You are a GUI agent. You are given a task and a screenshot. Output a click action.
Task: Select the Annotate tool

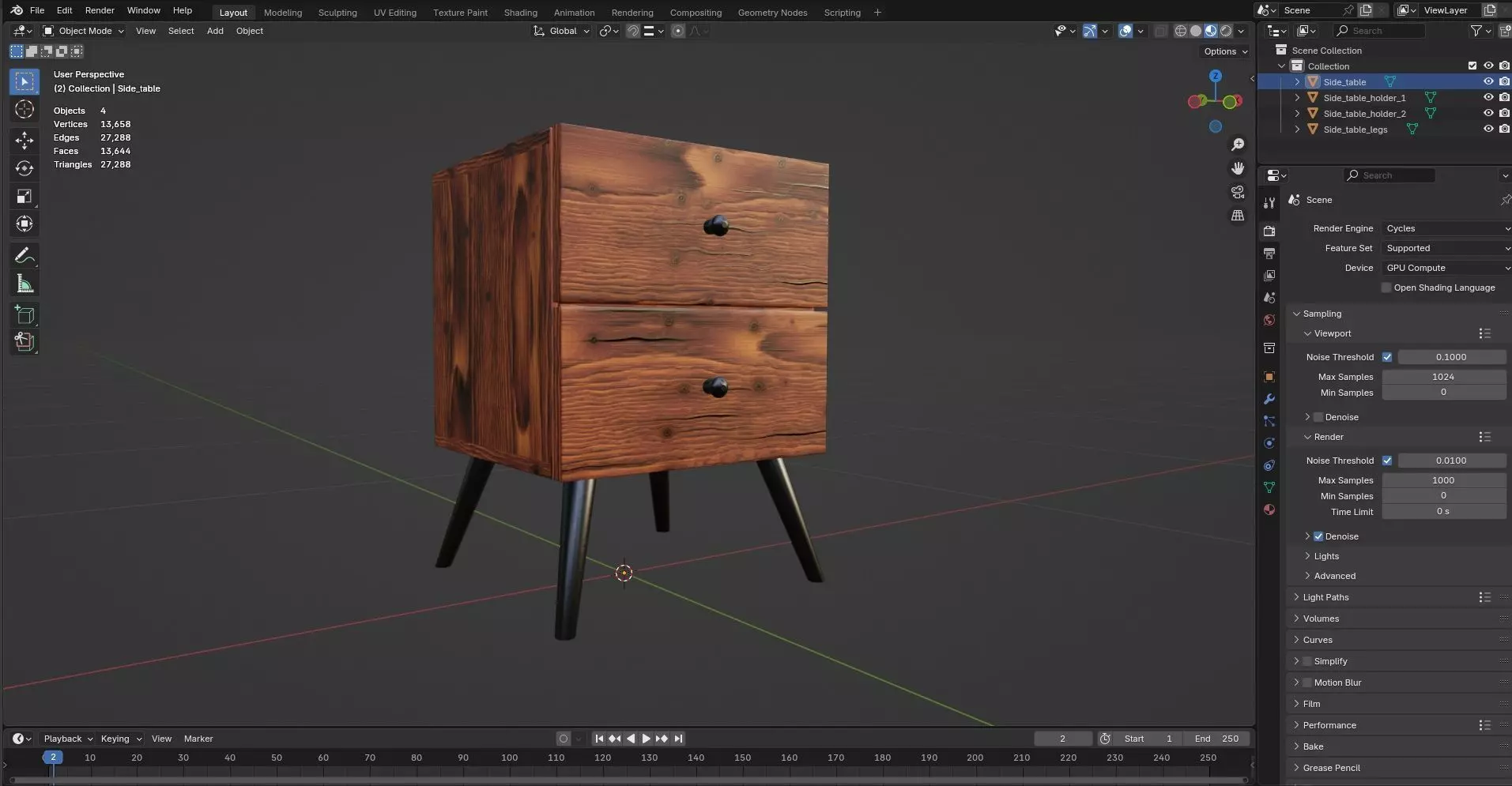(25, 255)
